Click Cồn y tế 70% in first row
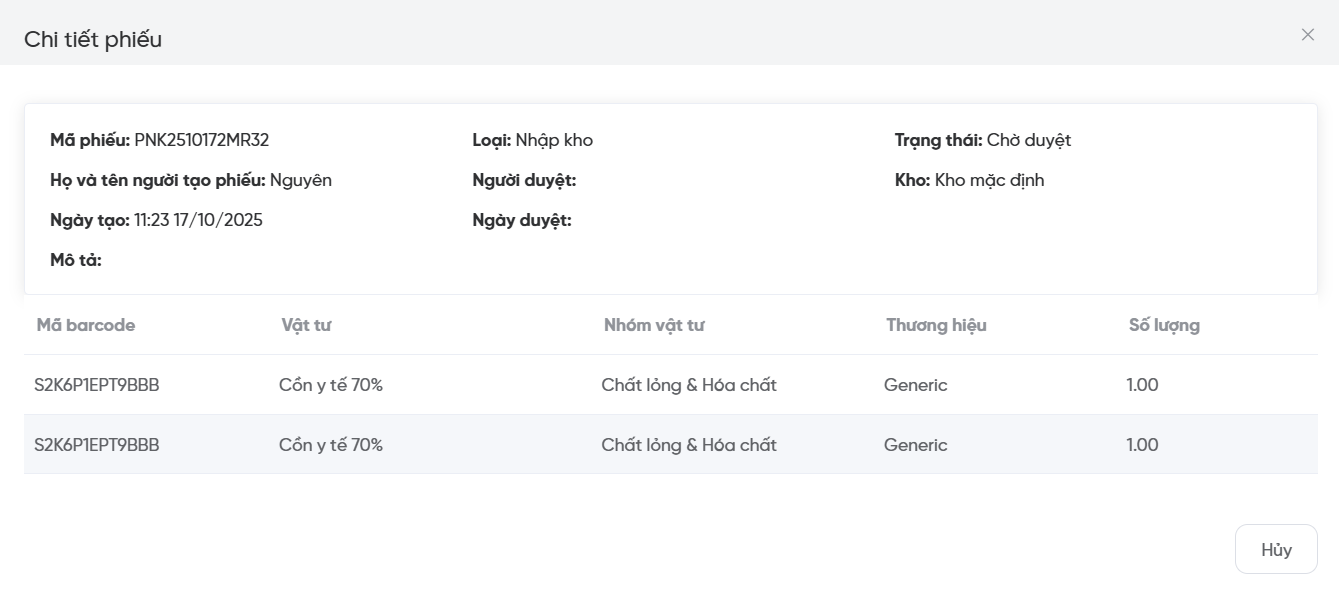 331,385
